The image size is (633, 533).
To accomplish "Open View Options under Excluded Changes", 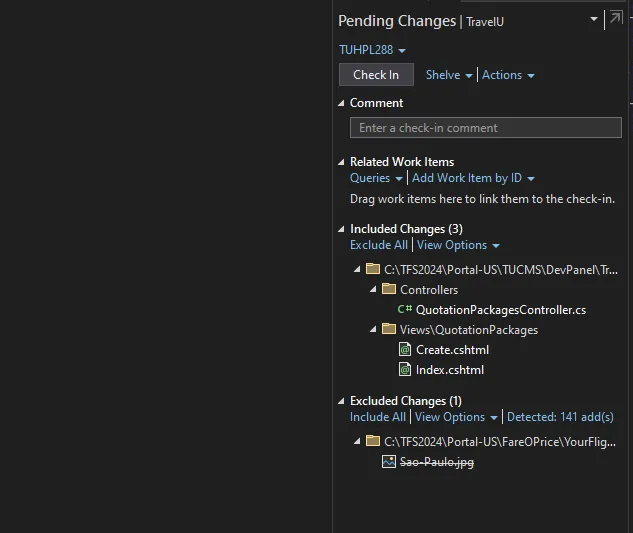I will pos(456,417).
